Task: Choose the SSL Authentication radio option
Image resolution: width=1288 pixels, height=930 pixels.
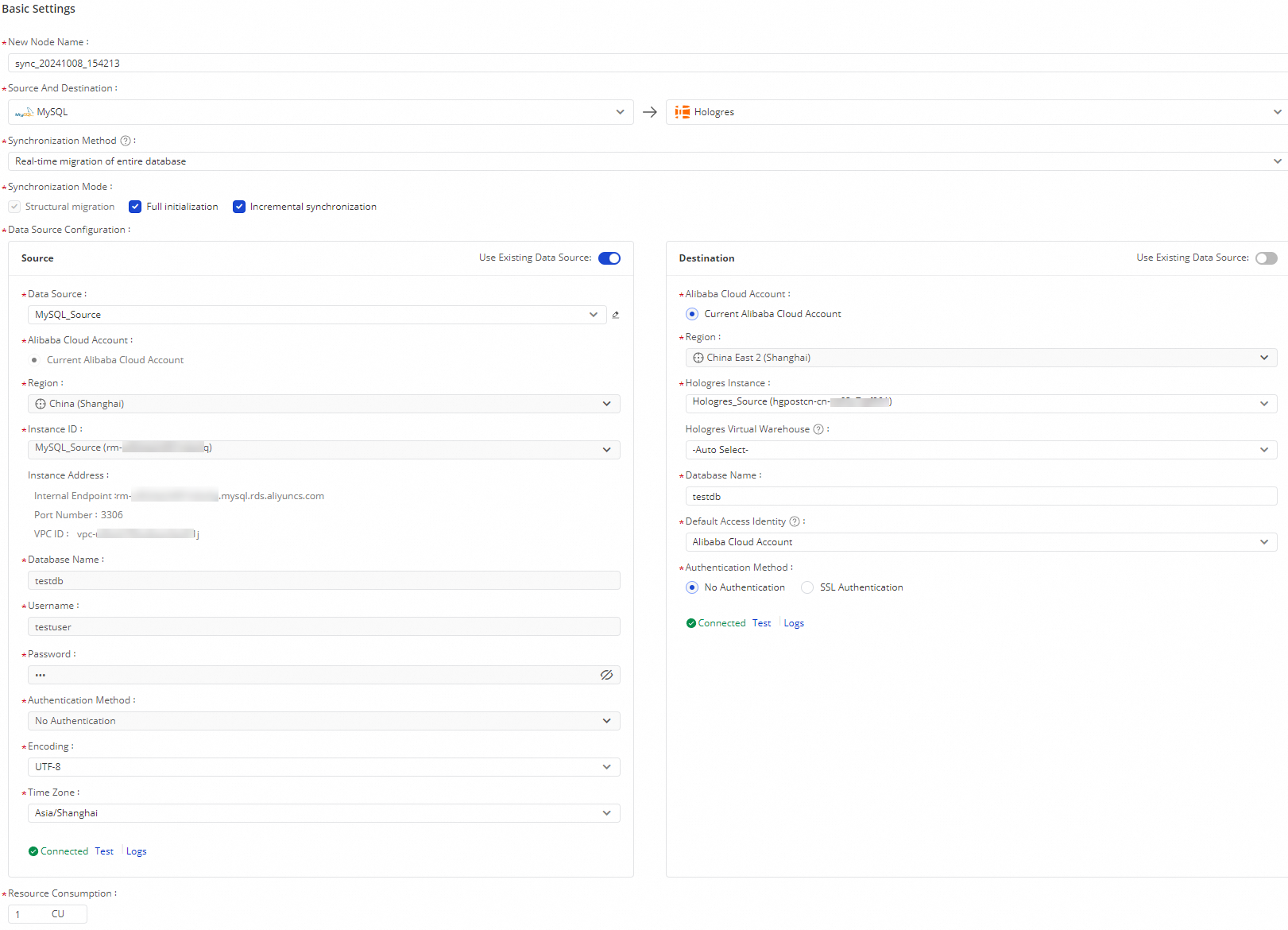Action: (x=807, y=587)
